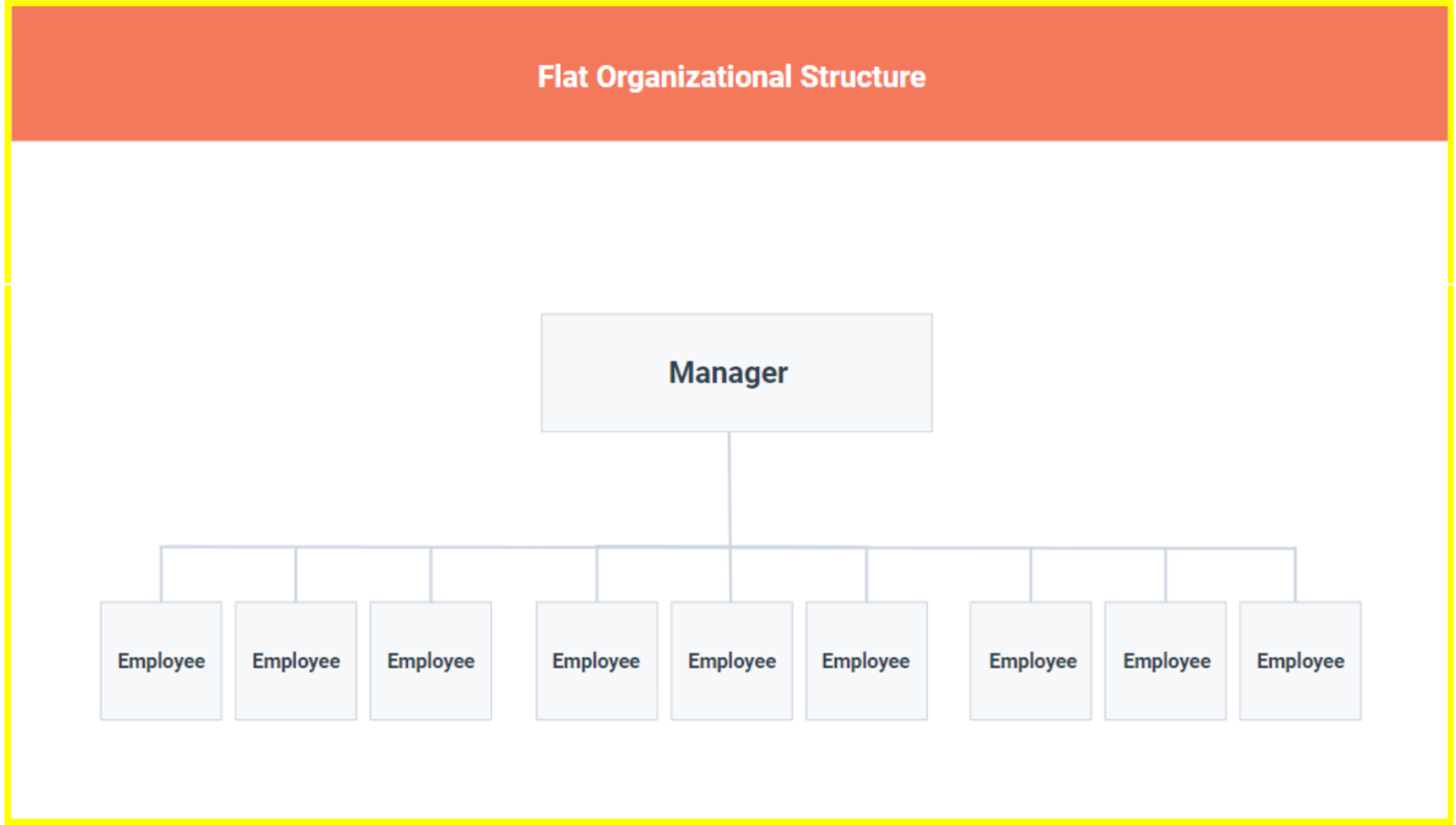Click the connector line above the third Employee
This screenshot has width=1456, height=825.
click(x=431, y=574)
